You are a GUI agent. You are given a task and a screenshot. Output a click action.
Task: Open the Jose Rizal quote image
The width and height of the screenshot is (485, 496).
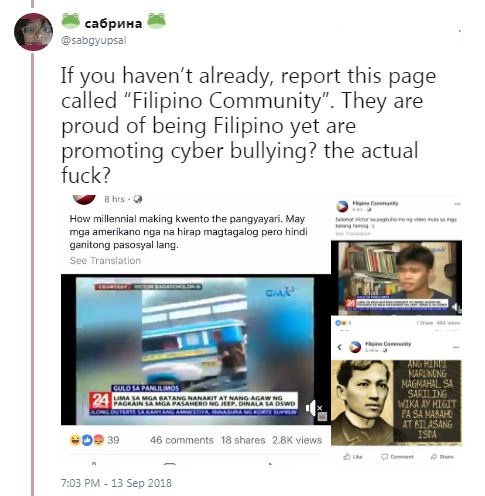(x=396, y=402)
